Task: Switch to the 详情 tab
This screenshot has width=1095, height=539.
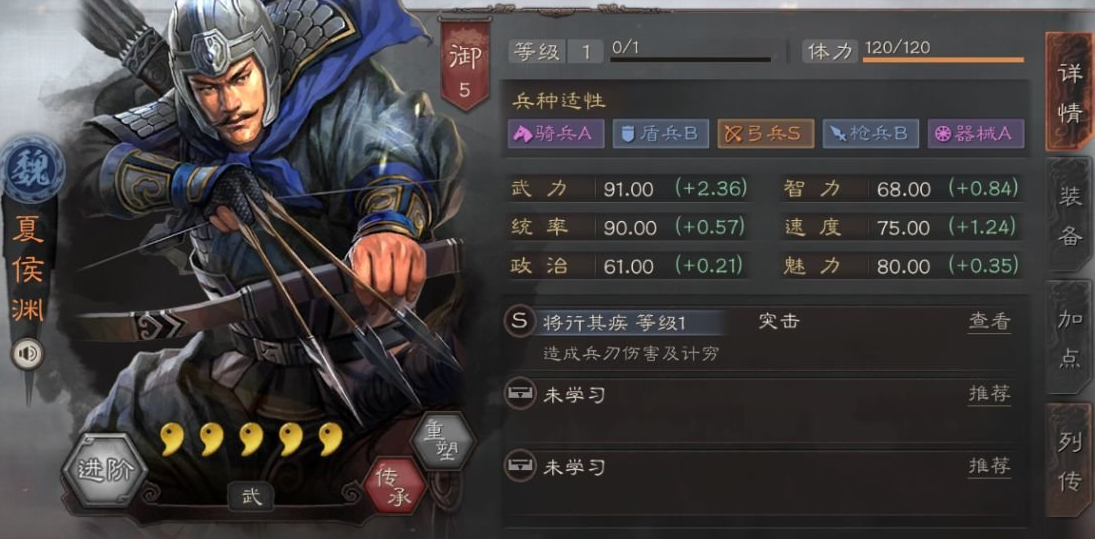Action: (x=1070, y=92)
